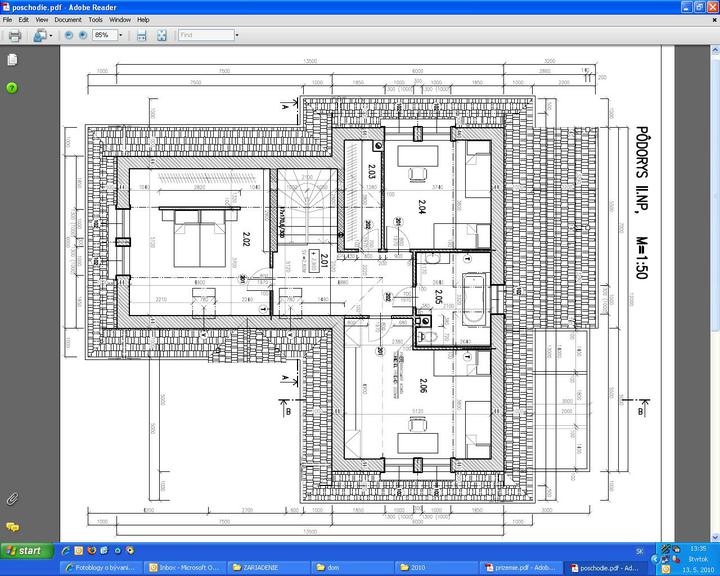This screenshot has height=576, width=720.
Task: Open the Document menu
Action: click(x=68, y=19)
